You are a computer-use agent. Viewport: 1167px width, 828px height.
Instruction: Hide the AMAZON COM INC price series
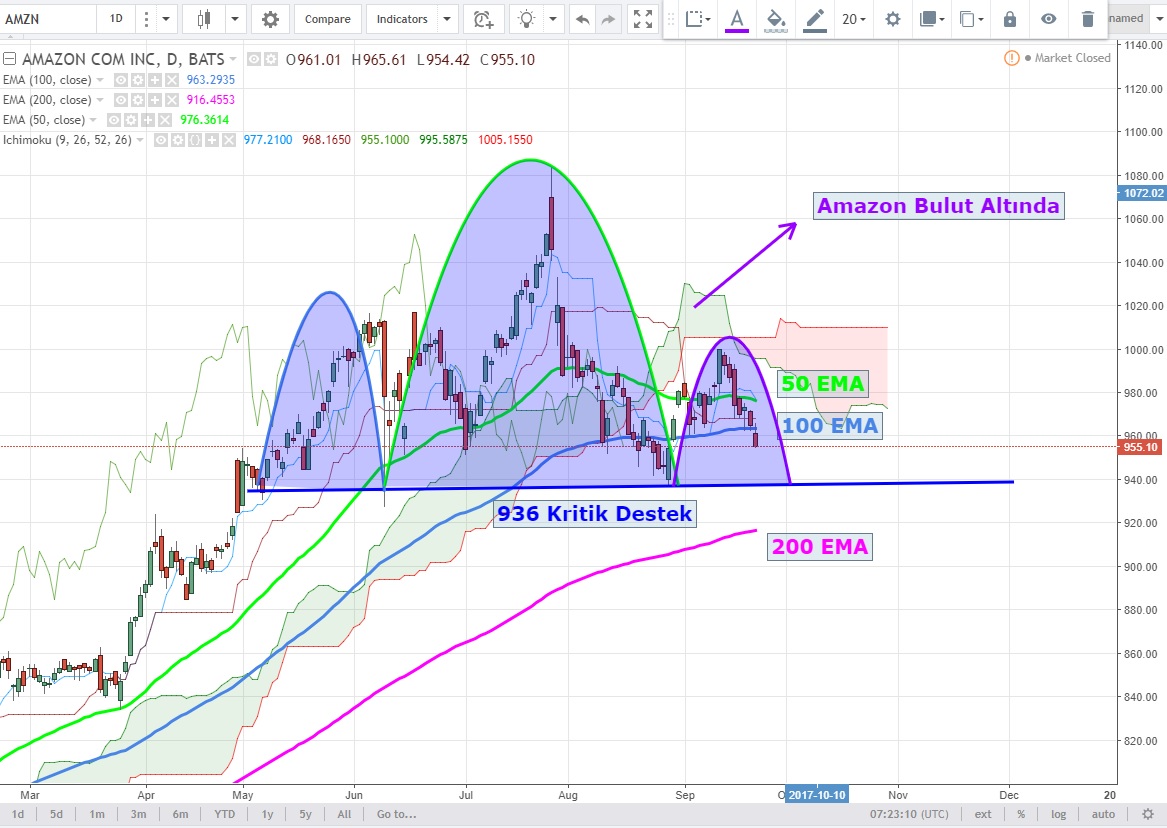click(x=255, y=60)
